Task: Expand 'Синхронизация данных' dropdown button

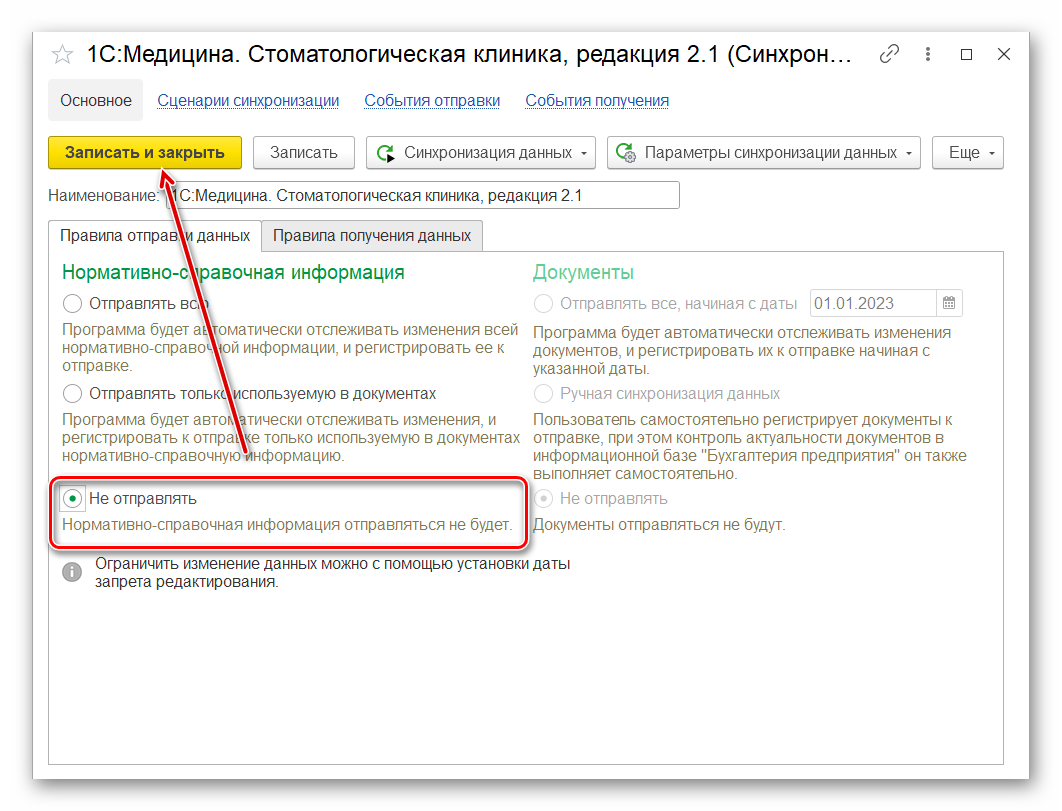Action: click(x=481, y=153)
